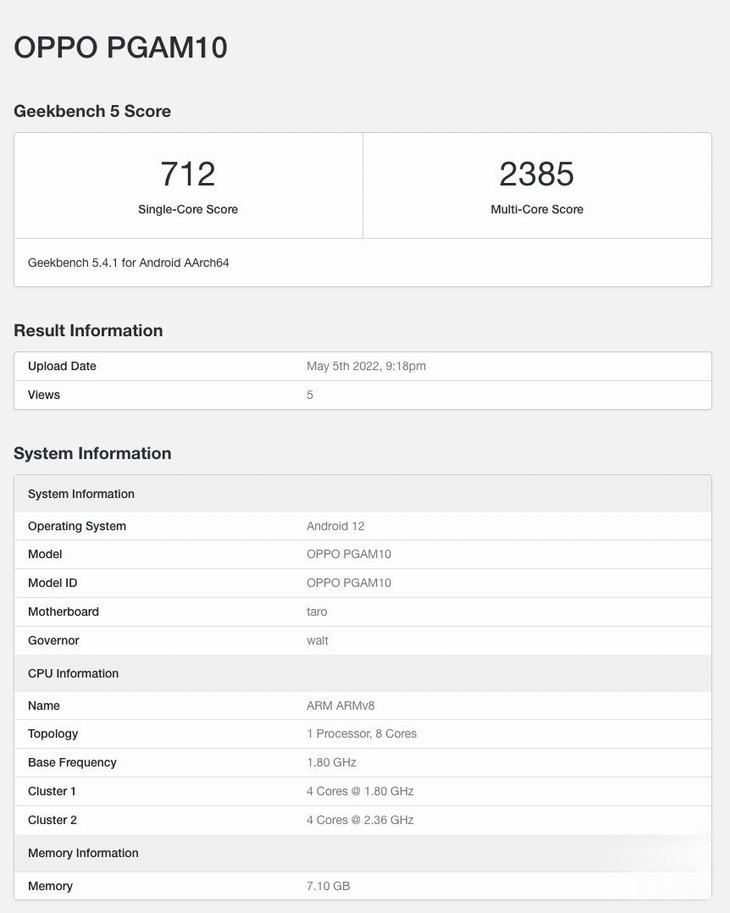Viewport: 730px width, 913px height.
Task: Click the Cluster 1 label
Action: point(52,791)
